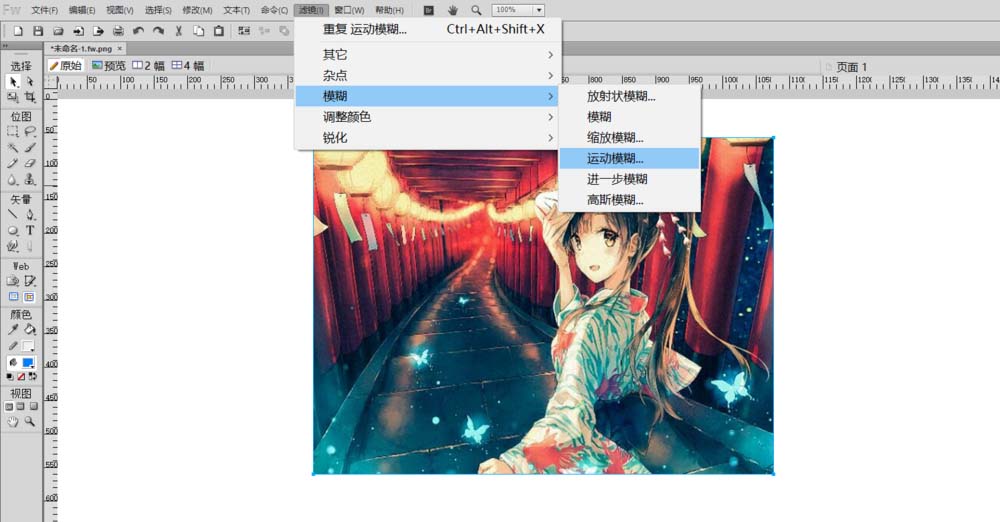Select the Scale tool
1000x522 pixels.
tap(13, 98)
